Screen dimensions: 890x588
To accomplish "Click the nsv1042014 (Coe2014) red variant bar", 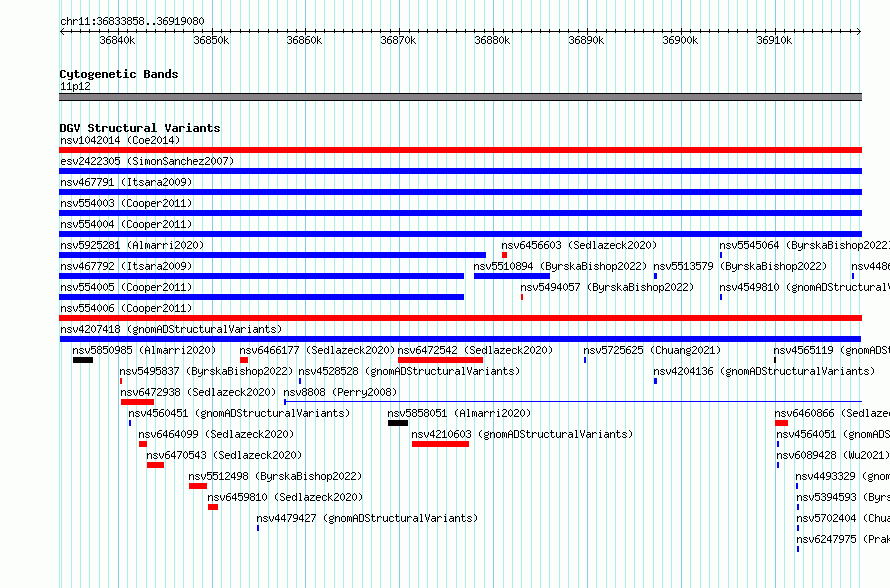I will (x=460, y=150).
